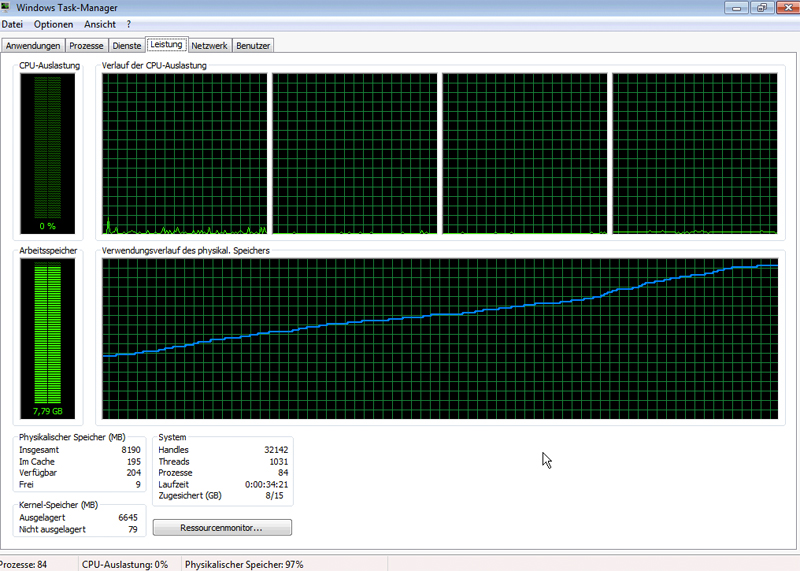Switch to the Prozesse tab
Image resolution: width=800 pixels, height=571 pixels.
coord(88,46)
